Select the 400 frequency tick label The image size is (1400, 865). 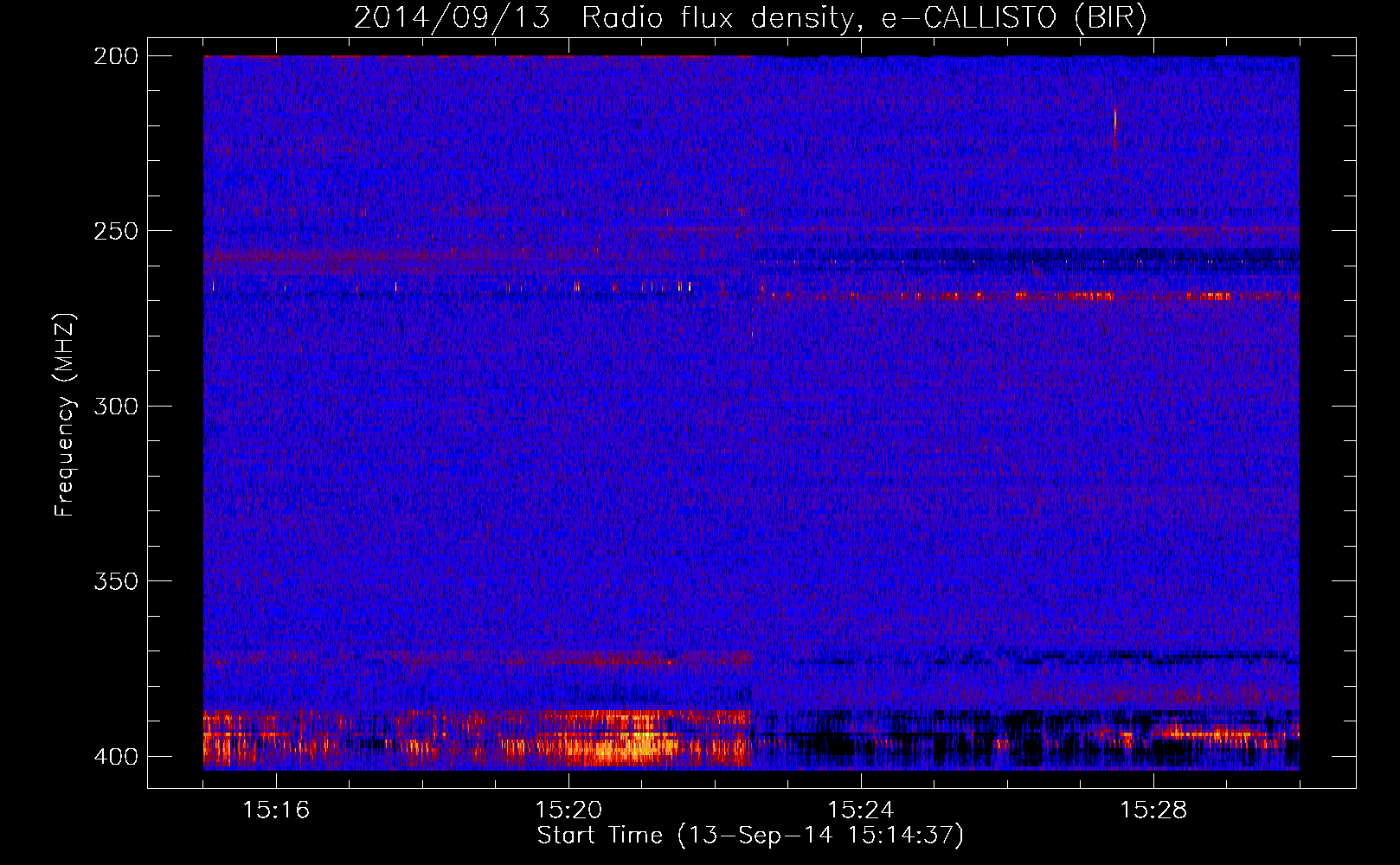[x=116, y=757]
